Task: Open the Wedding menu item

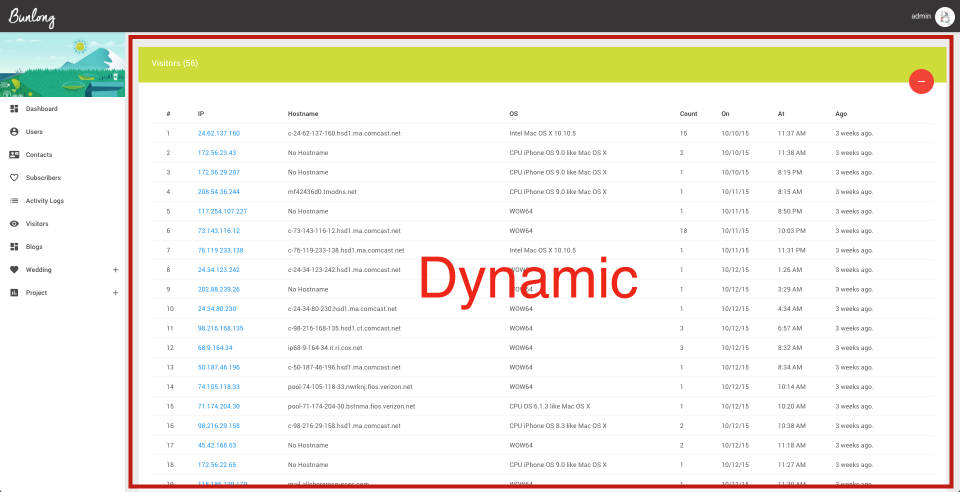Action: pos(39,270)
